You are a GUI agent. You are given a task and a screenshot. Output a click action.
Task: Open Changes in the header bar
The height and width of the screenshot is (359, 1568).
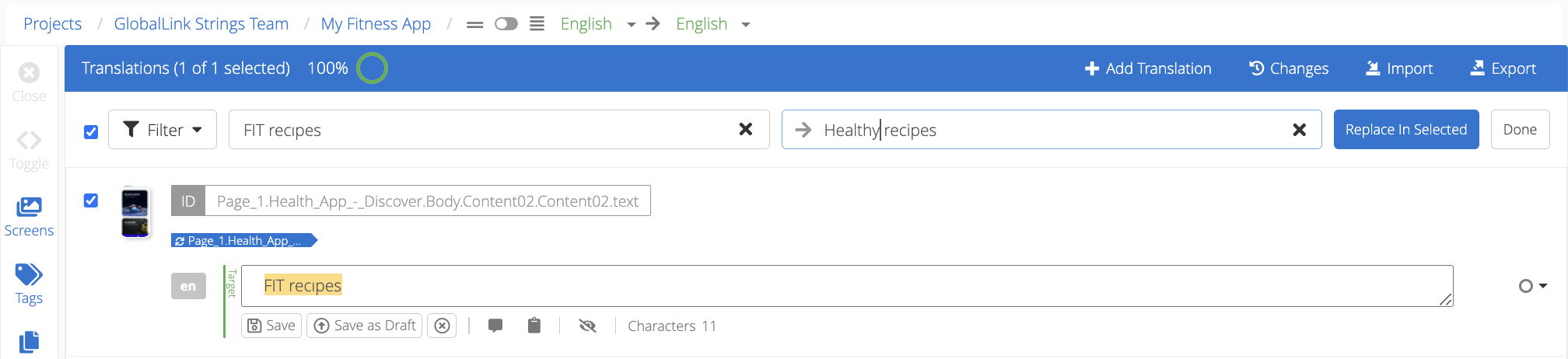pyautogui.click(x=1289, y=68)
